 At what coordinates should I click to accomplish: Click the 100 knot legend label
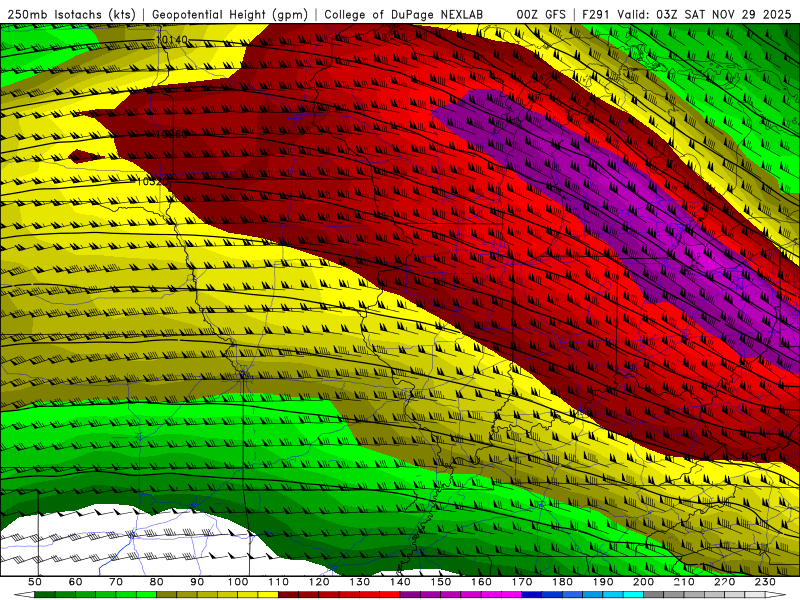(238, 582)
